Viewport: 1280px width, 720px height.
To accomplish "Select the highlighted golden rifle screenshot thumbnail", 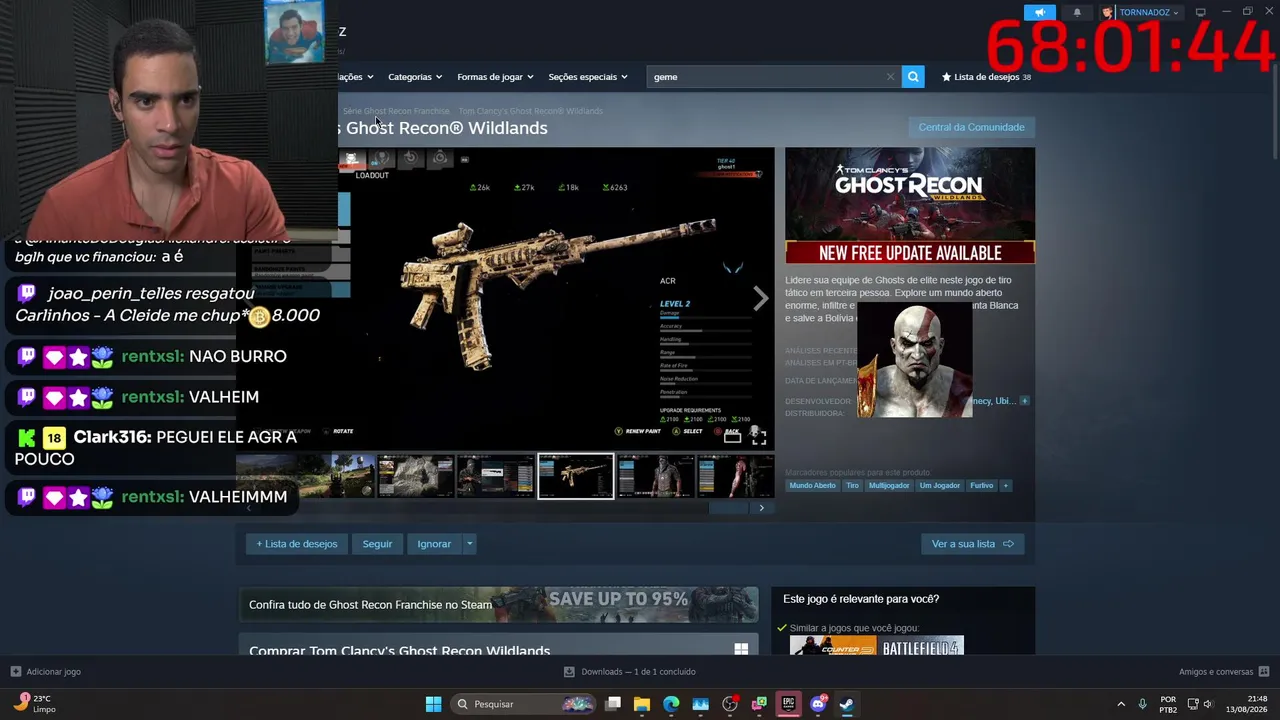I will (x=576, y=476).
